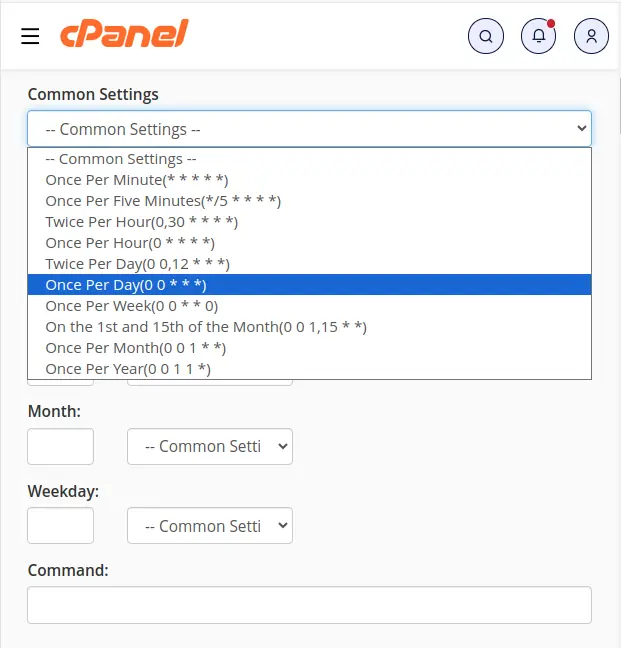
Task: Choose Once Per Hour option
Action: click(x=309, y=243)
